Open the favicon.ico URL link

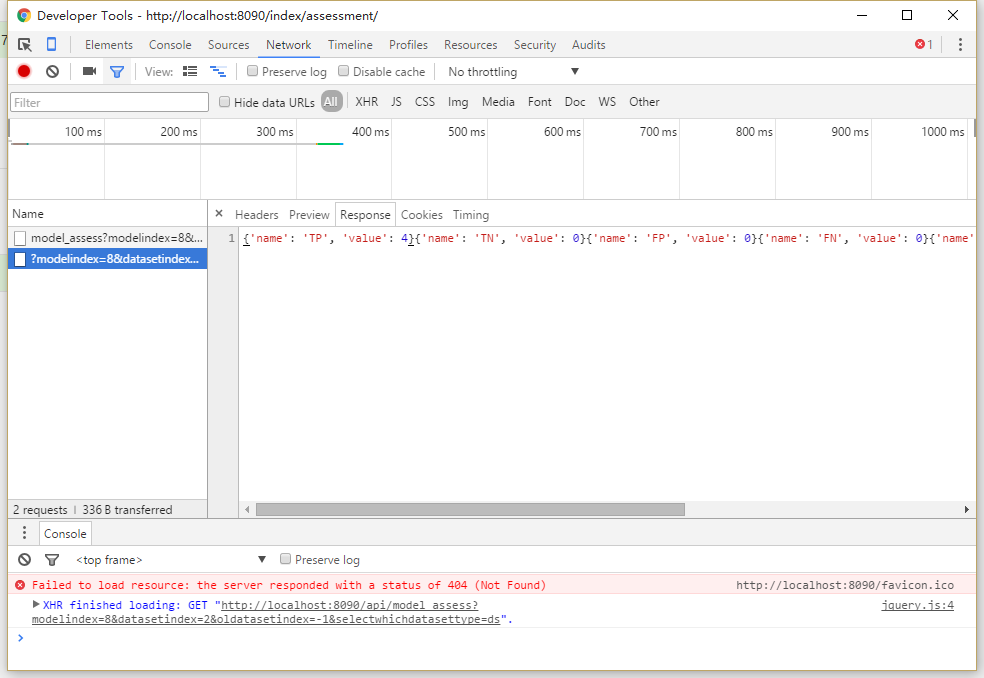tap(845, 585)
